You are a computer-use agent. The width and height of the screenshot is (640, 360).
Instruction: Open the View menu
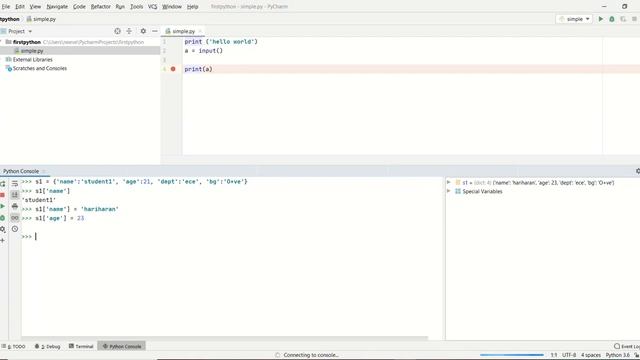[35, 7]
